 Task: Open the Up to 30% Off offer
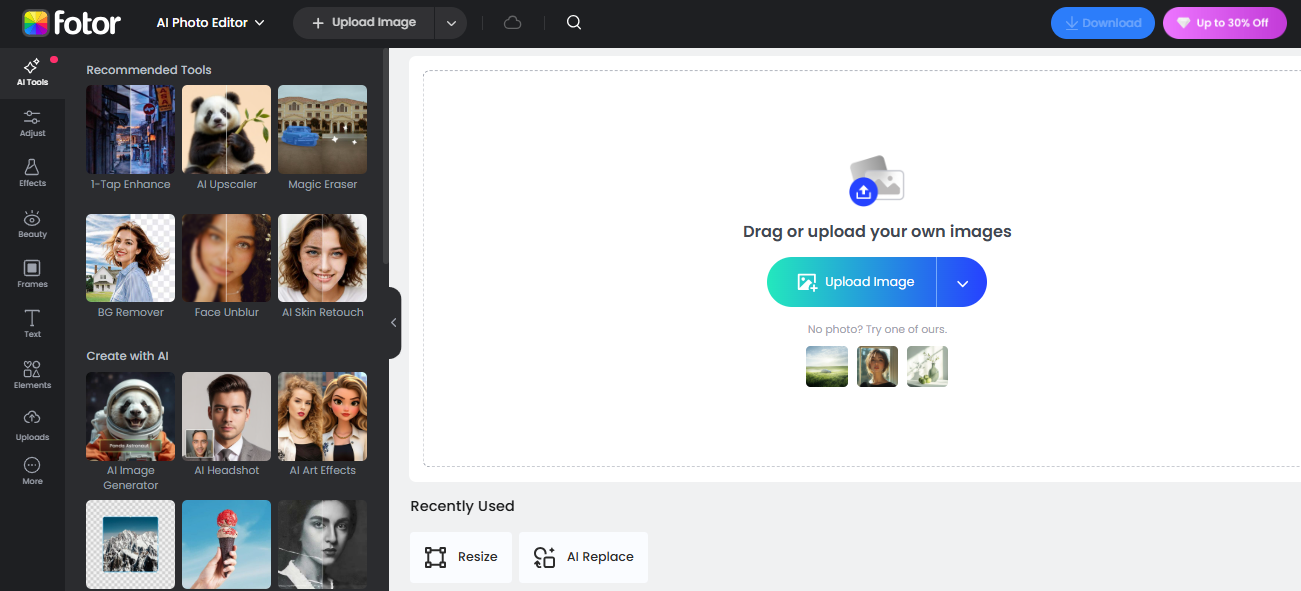tap(1224, 21)
